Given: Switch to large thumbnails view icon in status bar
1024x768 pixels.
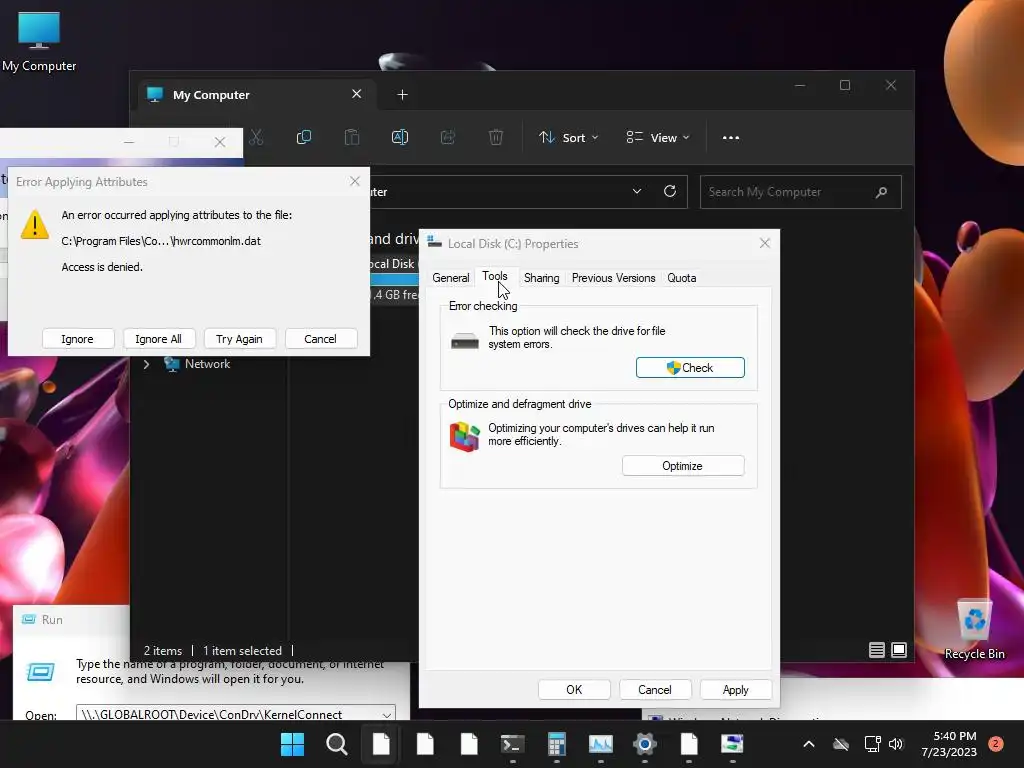Looking at the screenshot, I should (899, 650).
